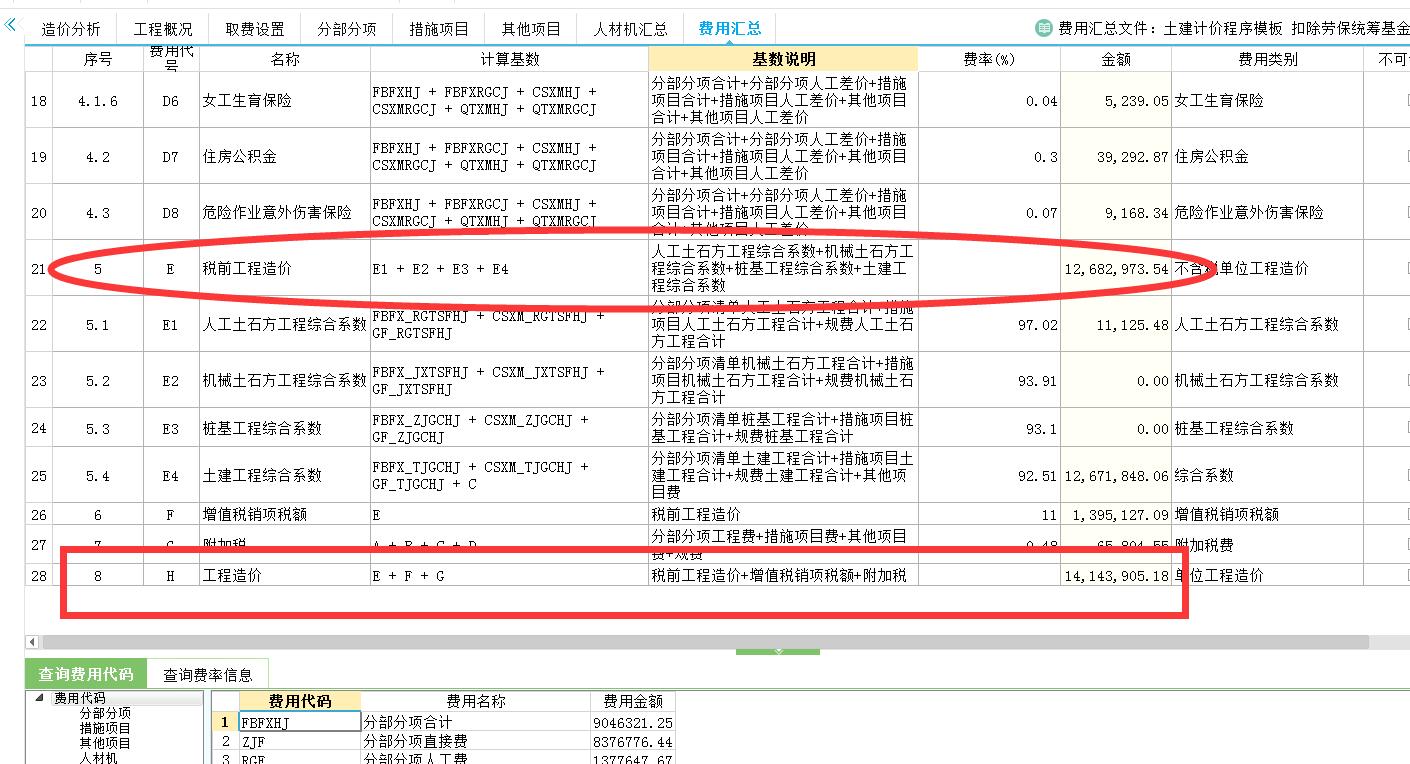Select the 费用汇总 tab
Viewport: 1410px width, 764px height.
(x=730, y=29)
